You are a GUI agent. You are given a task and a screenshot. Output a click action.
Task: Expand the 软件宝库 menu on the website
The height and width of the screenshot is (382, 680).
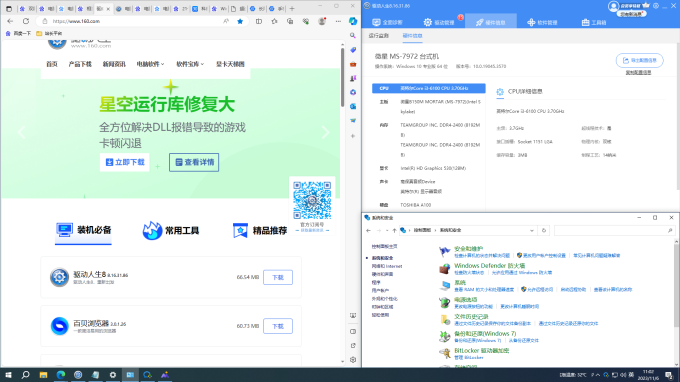coord(190,64)
